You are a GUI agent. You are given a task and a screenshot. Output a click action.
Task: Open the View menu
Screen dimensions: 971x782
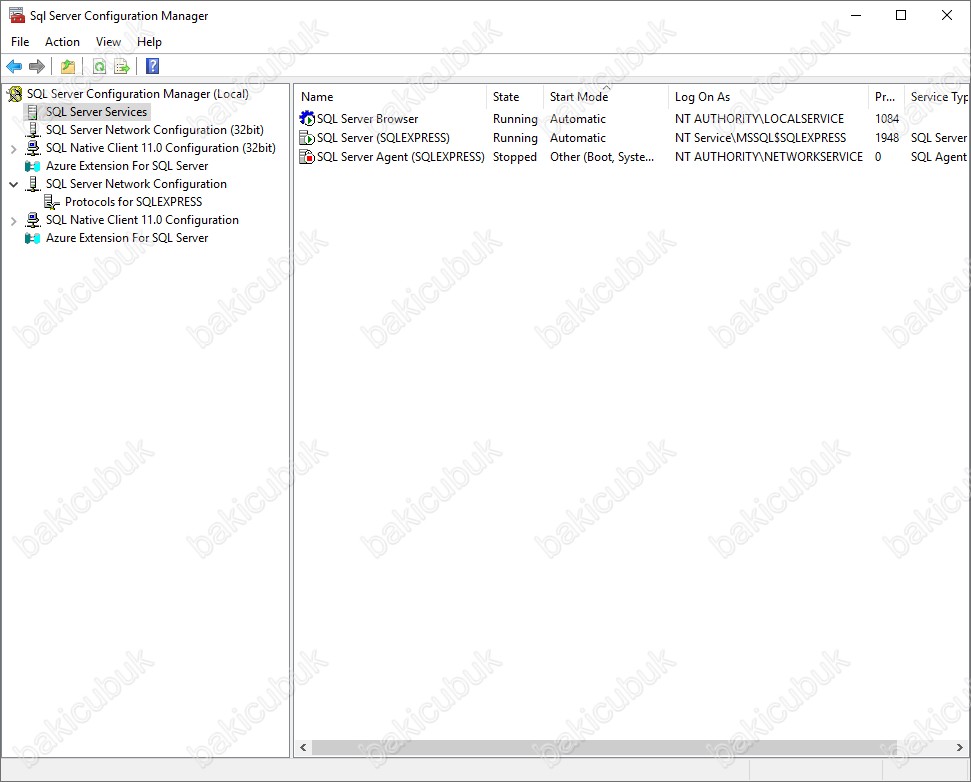coord(108,41)
